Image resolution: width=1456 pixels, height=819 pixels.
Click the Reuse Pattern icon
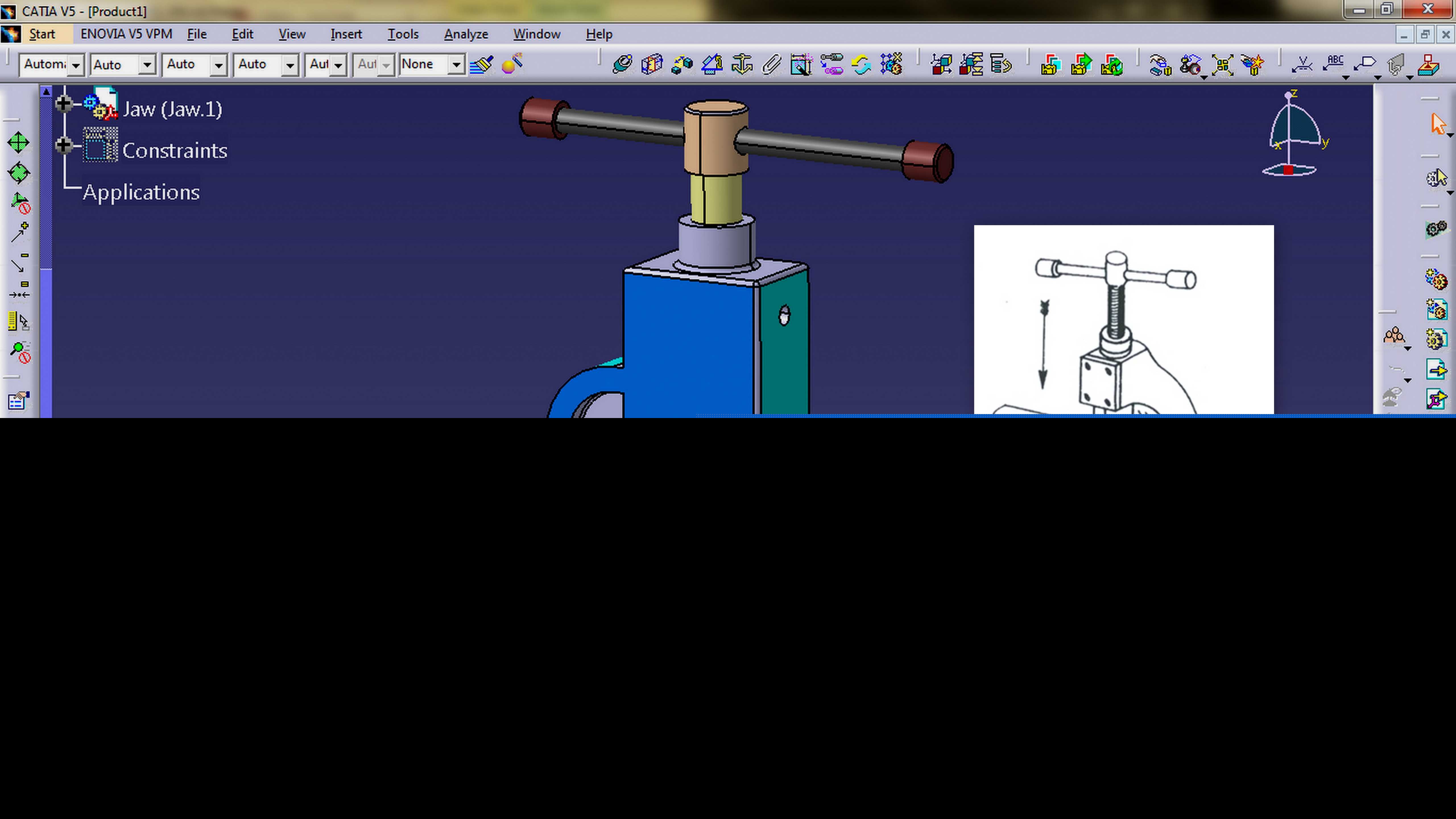[x=891, y=65]
